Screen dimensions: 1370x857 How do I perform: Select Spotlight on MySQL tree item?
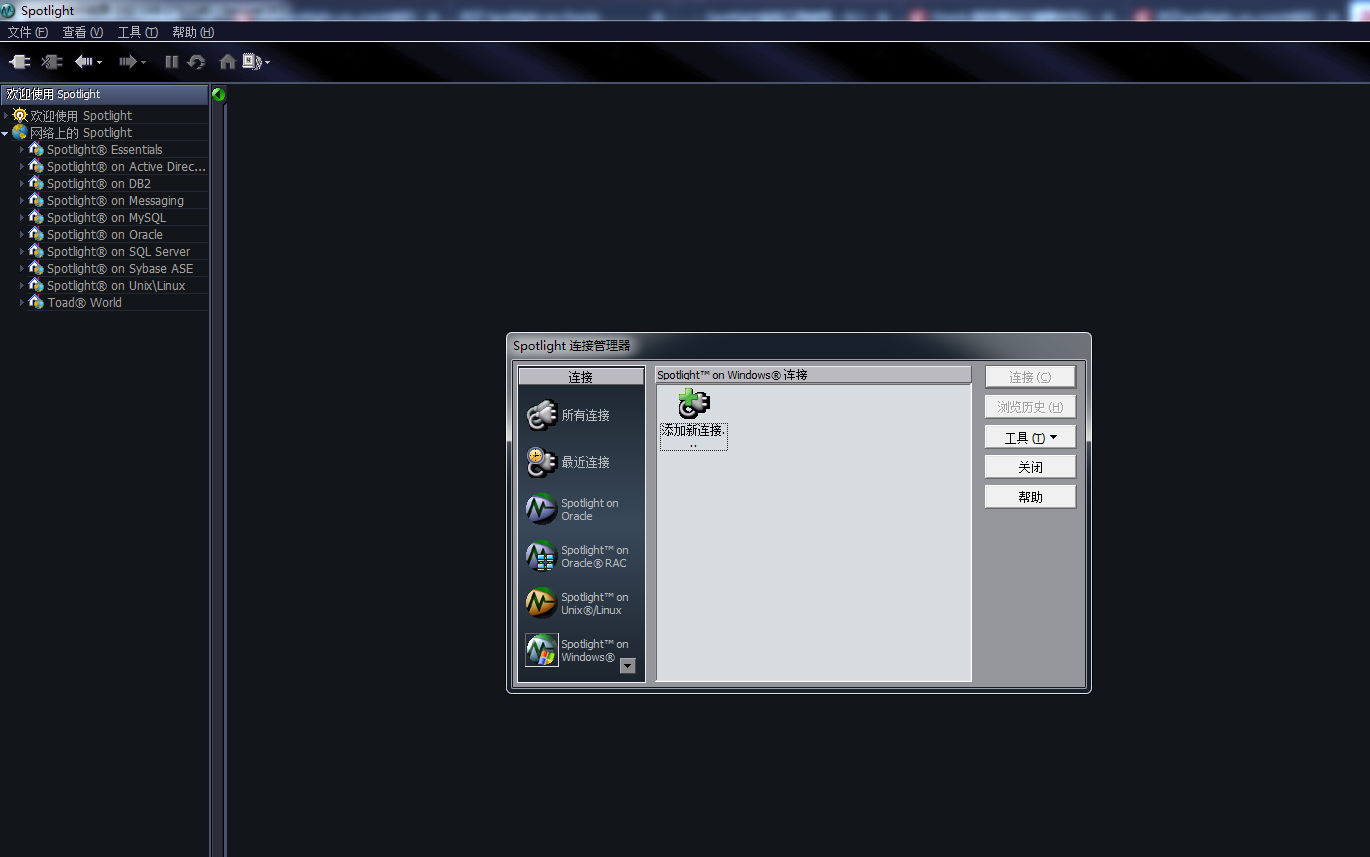(x=106, y=218)
